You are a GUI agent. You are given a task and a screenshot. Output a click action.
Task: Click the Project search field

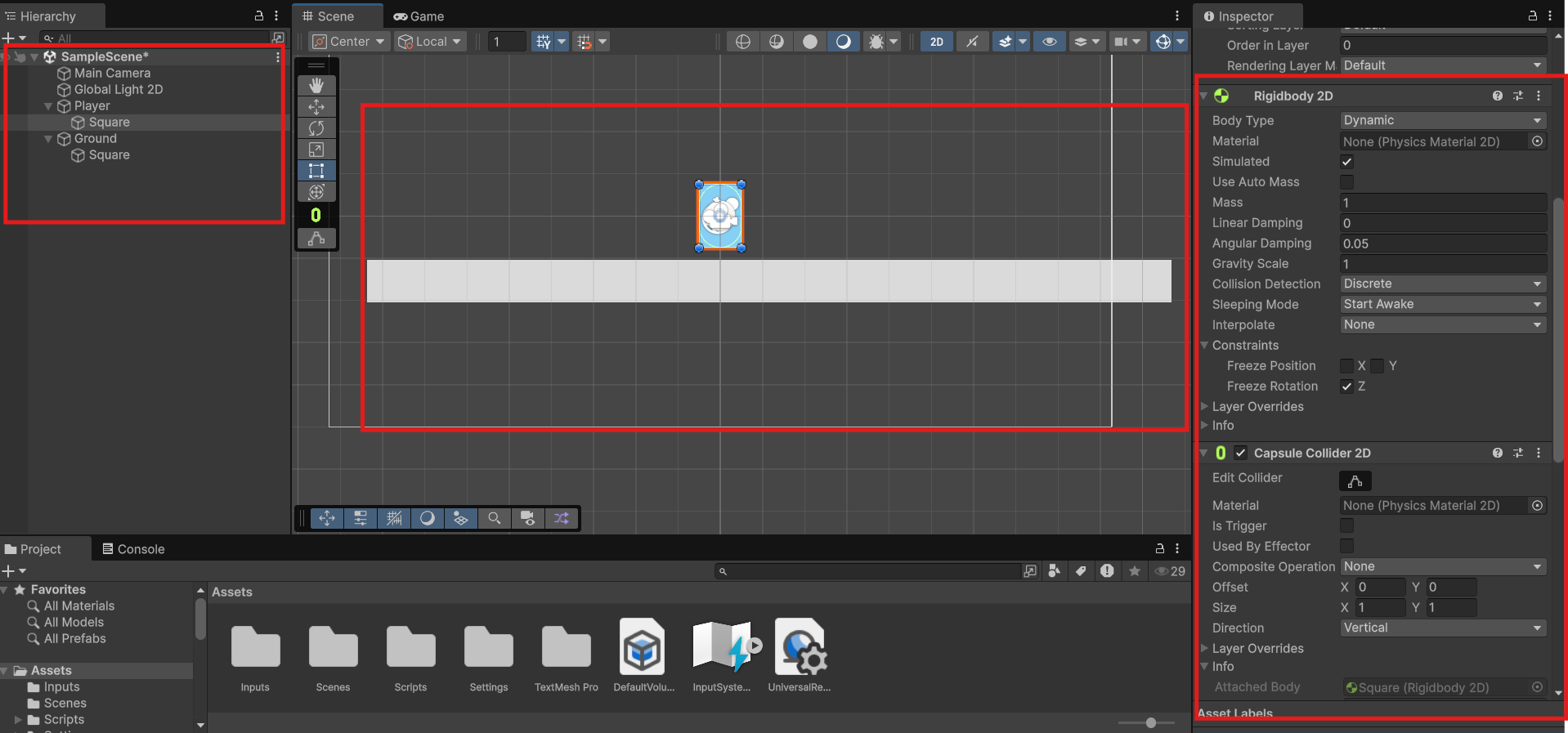(868, 571)
